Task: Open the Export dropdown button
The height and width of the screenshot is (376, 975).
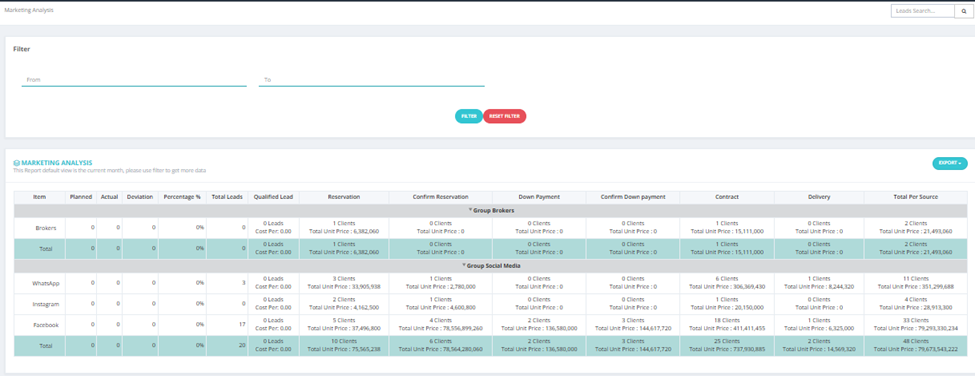Action: 950,163
